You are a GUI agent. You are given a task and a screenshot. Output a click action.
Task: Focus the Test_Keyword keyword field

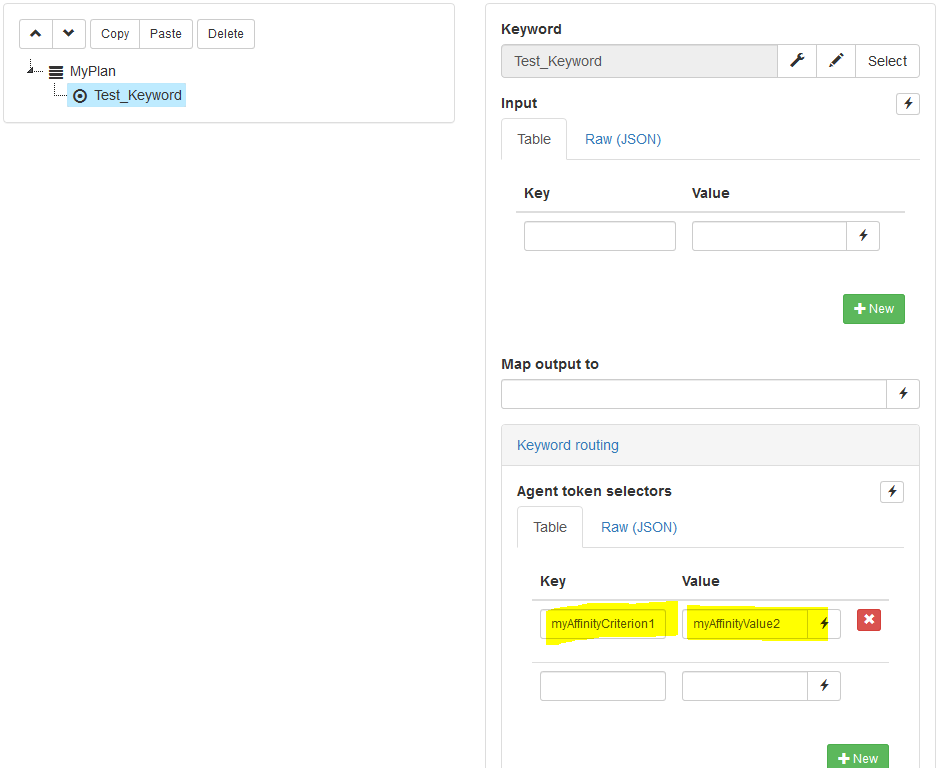[639, 61]
